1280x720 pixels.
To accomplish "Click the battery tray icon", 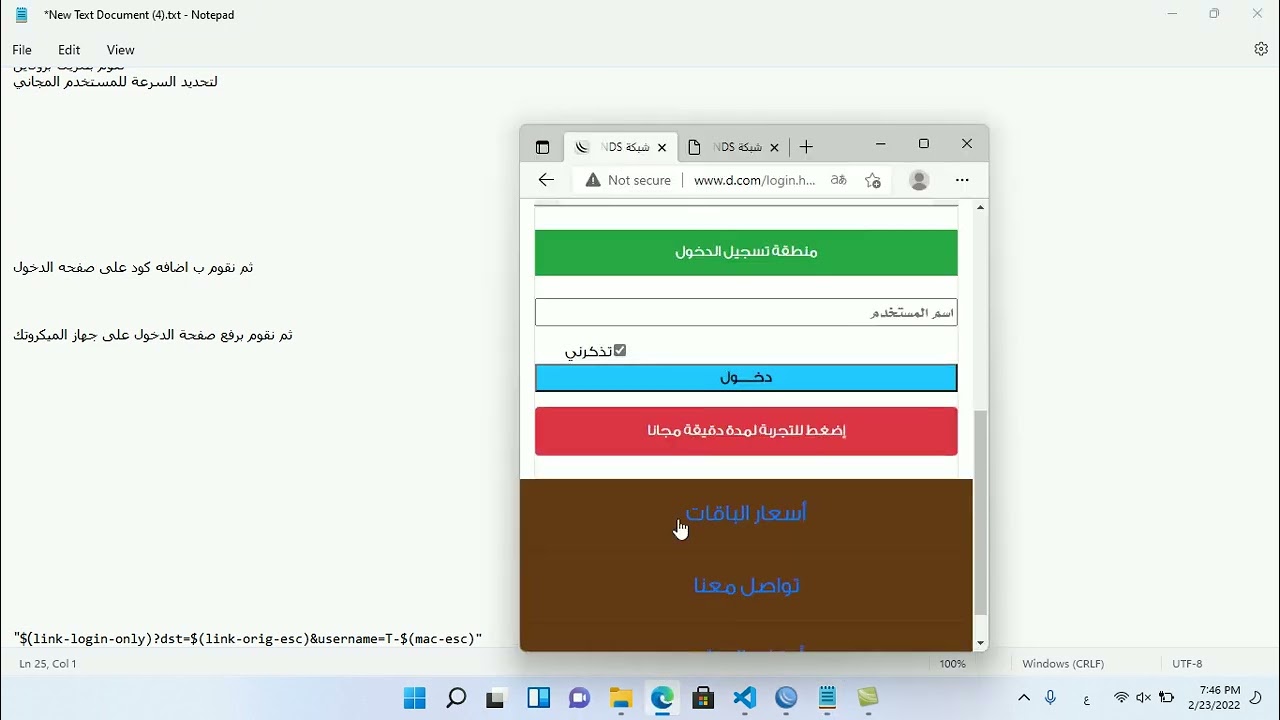I will pyautogui.click(x=1166, y=698).
